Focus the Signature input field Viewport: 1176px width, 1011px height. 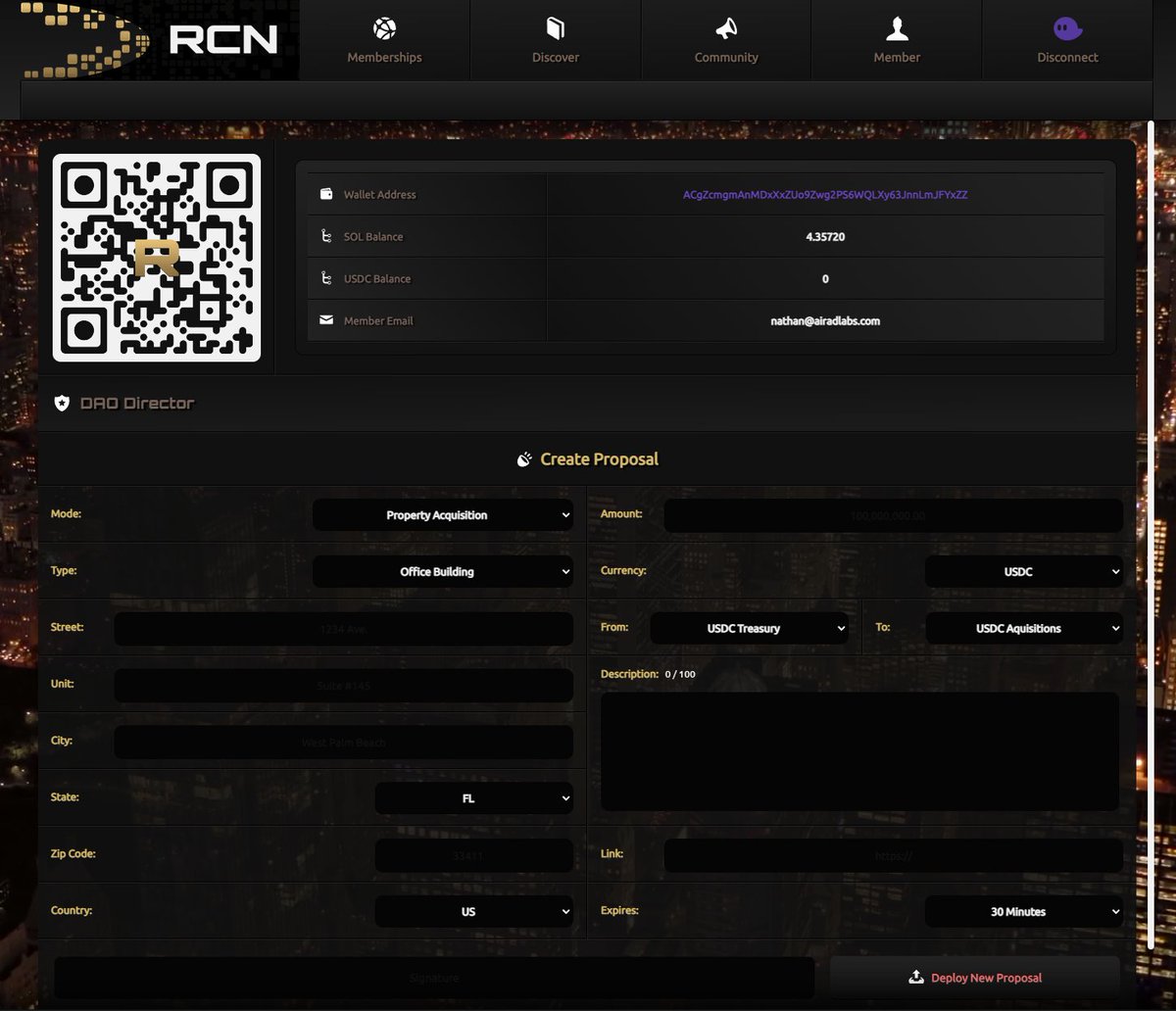pos(434,978)
